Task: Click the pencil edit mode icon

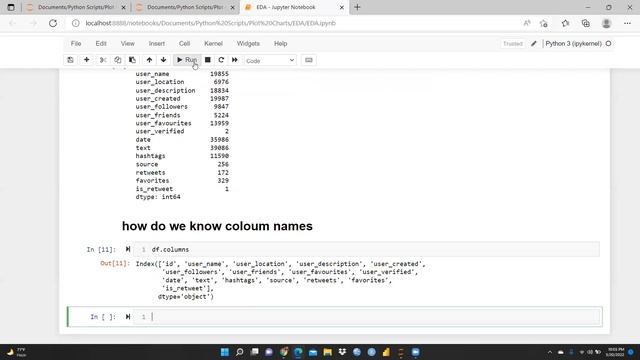Action: (533, 43)
